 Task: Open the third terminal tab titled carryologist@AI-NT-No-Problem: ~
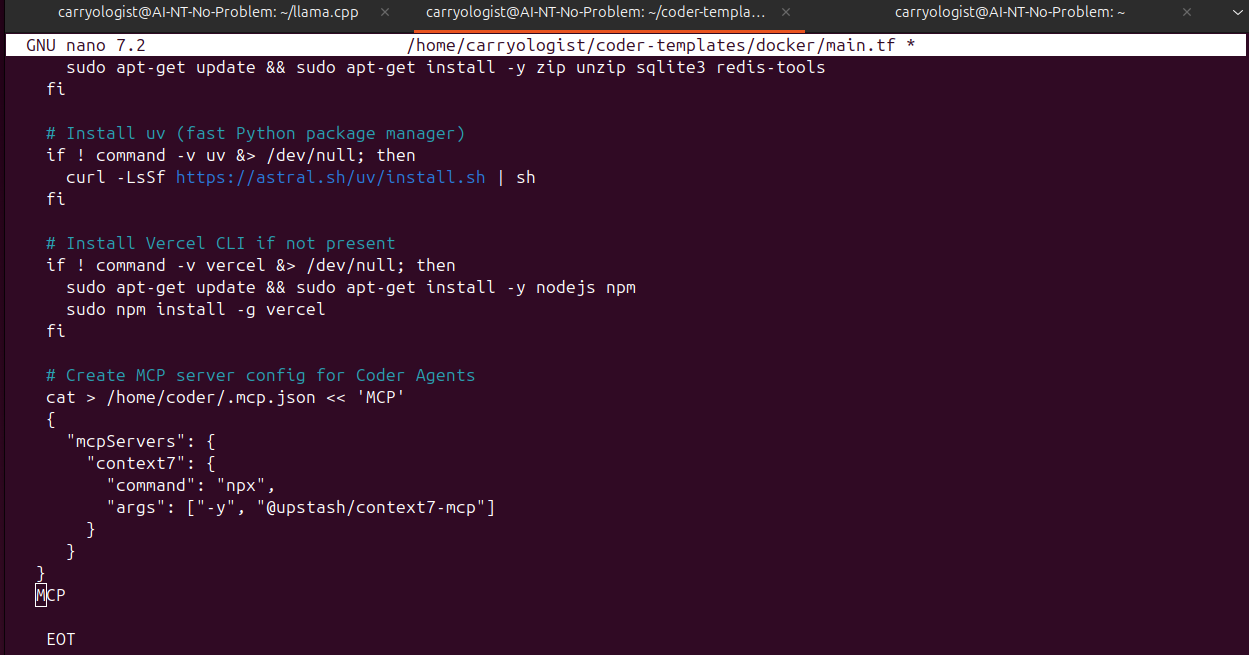tap(1010, 13)
